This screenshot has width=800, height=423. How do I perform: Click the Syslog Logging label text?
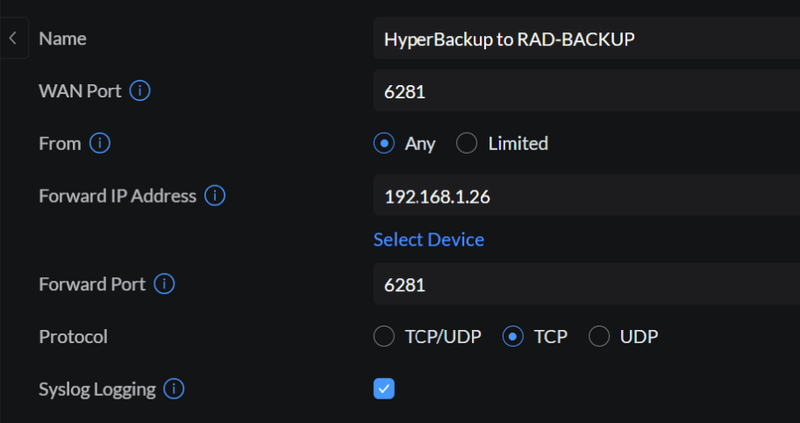click(97, 389)
